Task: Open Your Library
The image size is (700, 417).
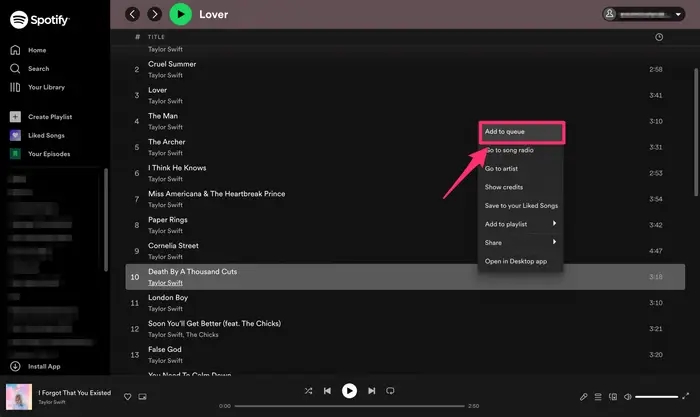Action: point(46,87)
